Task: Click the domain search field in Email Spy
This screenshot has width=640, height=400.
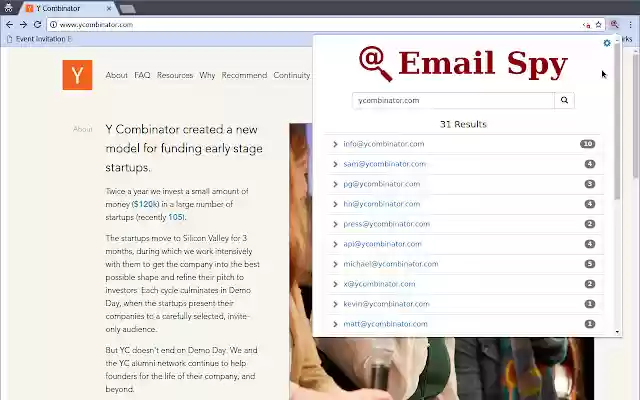Action: point(453,100)
